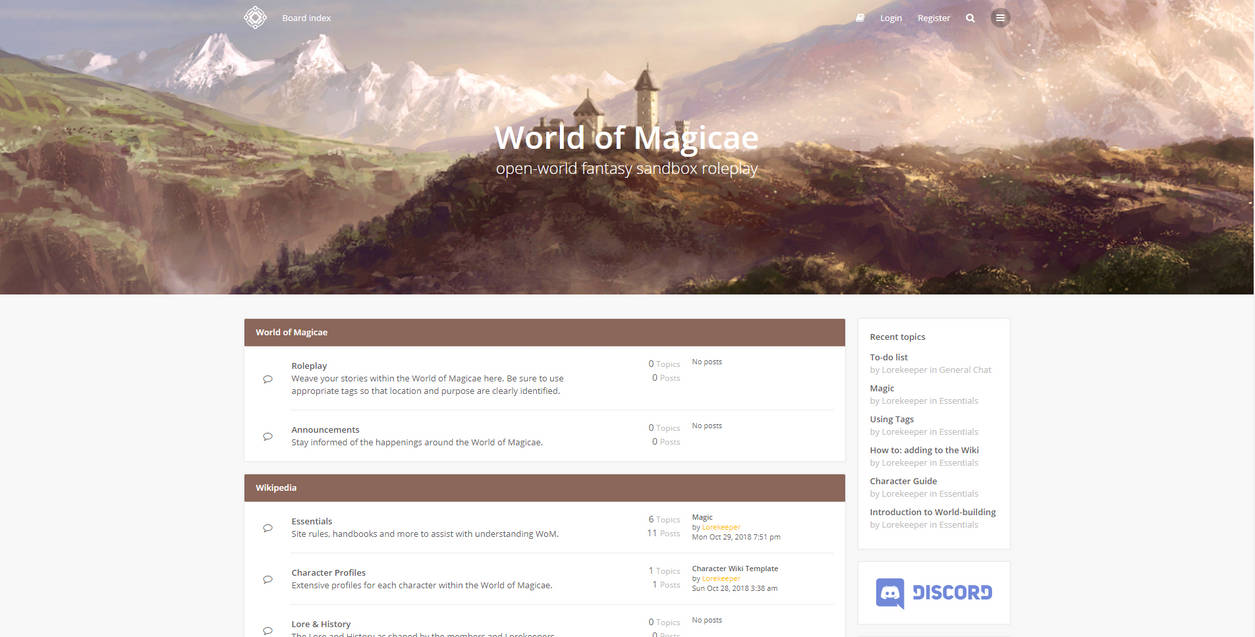Open Lorekeeper profile under Character Wiki Template
This screenshot has height=637, width=1255.
(x=721, y=578)
